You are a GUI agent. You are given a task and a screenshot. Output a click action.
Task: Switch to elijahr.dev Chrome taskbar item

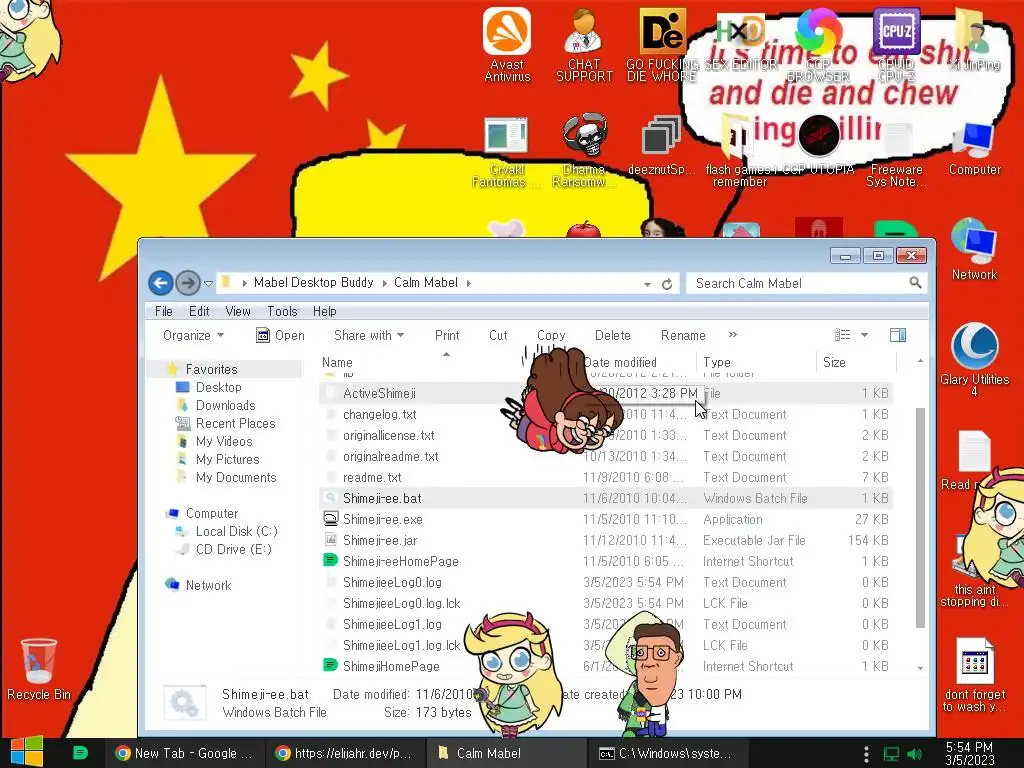click(345, 753)
